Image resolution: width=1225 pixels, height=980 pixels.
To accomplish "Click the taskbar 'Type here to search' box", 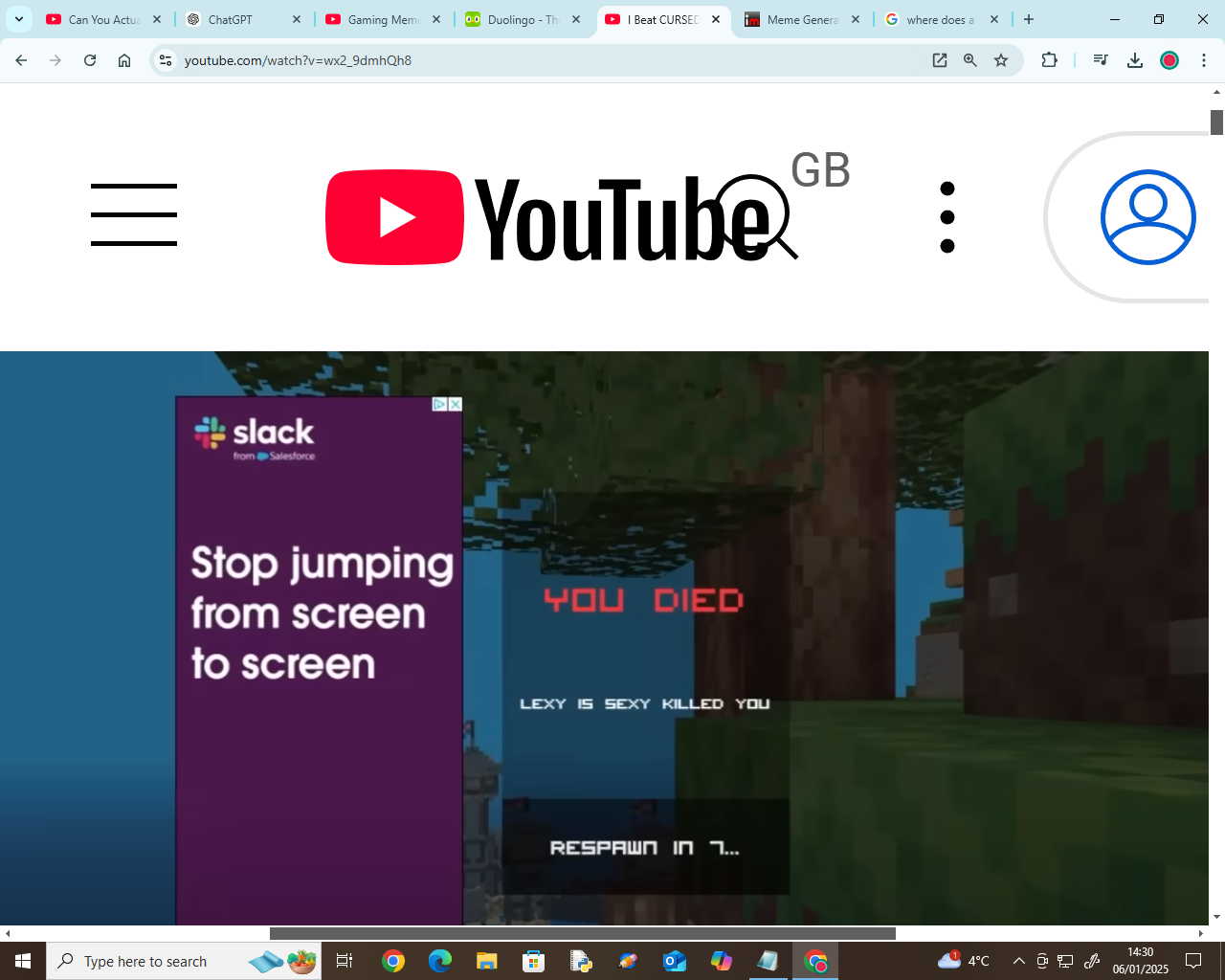I will 184,961.
